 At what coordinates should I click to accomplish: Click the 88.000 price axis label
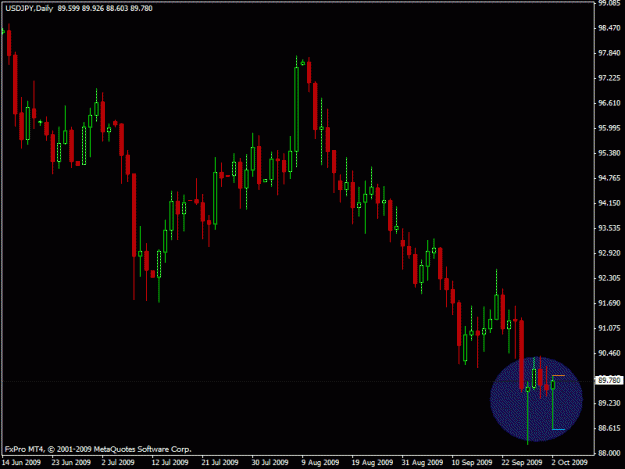(609, 453)
